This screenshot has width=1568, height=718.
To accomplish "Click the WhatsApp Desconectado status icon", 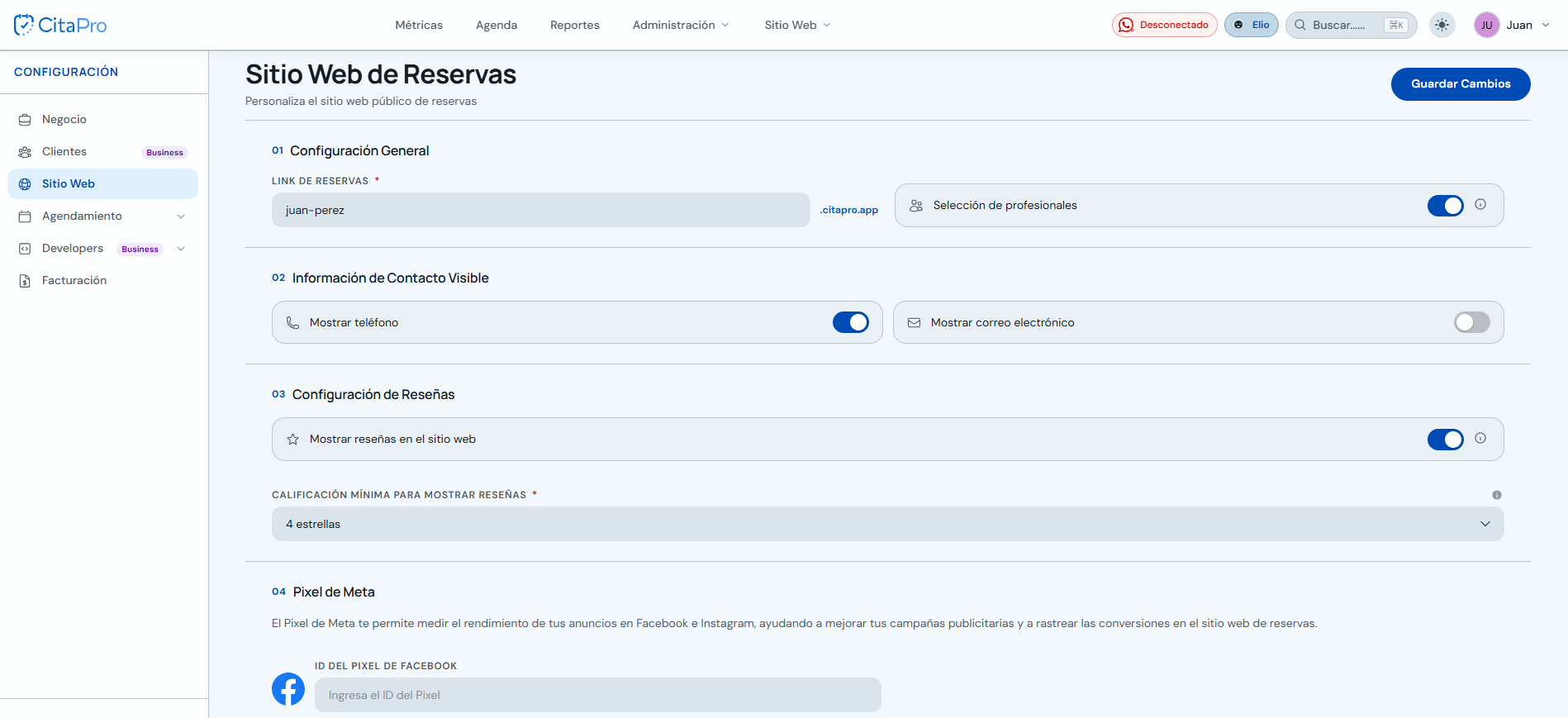I will (x=1126, y=25).
